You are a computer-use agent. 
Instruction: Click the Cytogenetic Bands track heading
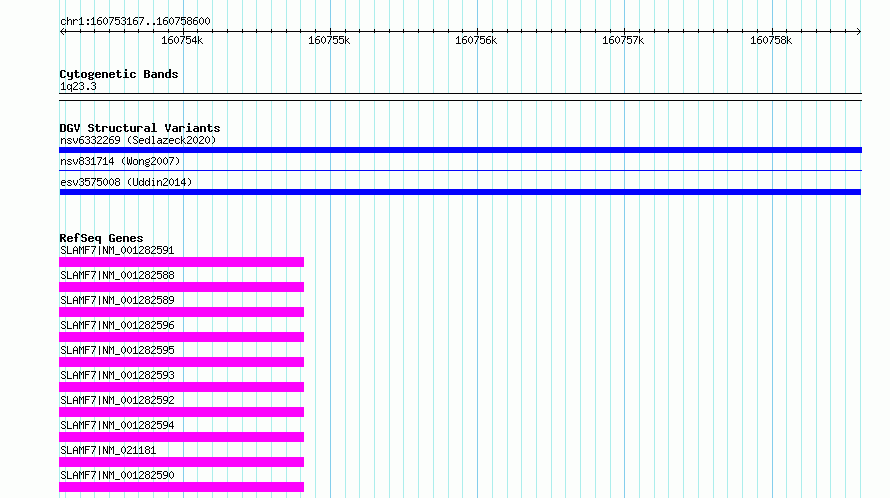click(119, 74)
